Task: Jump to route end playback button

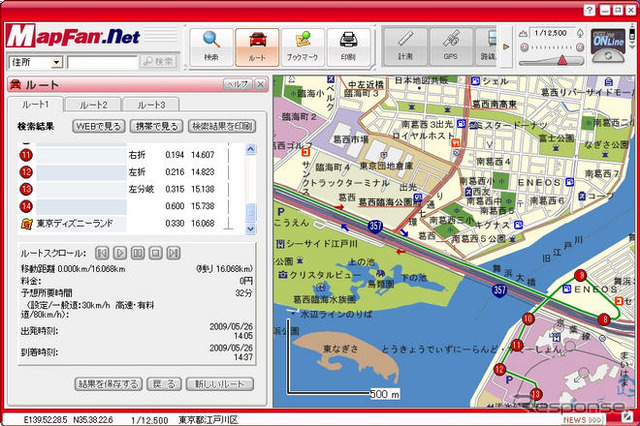Action: (x=173, y=253)
